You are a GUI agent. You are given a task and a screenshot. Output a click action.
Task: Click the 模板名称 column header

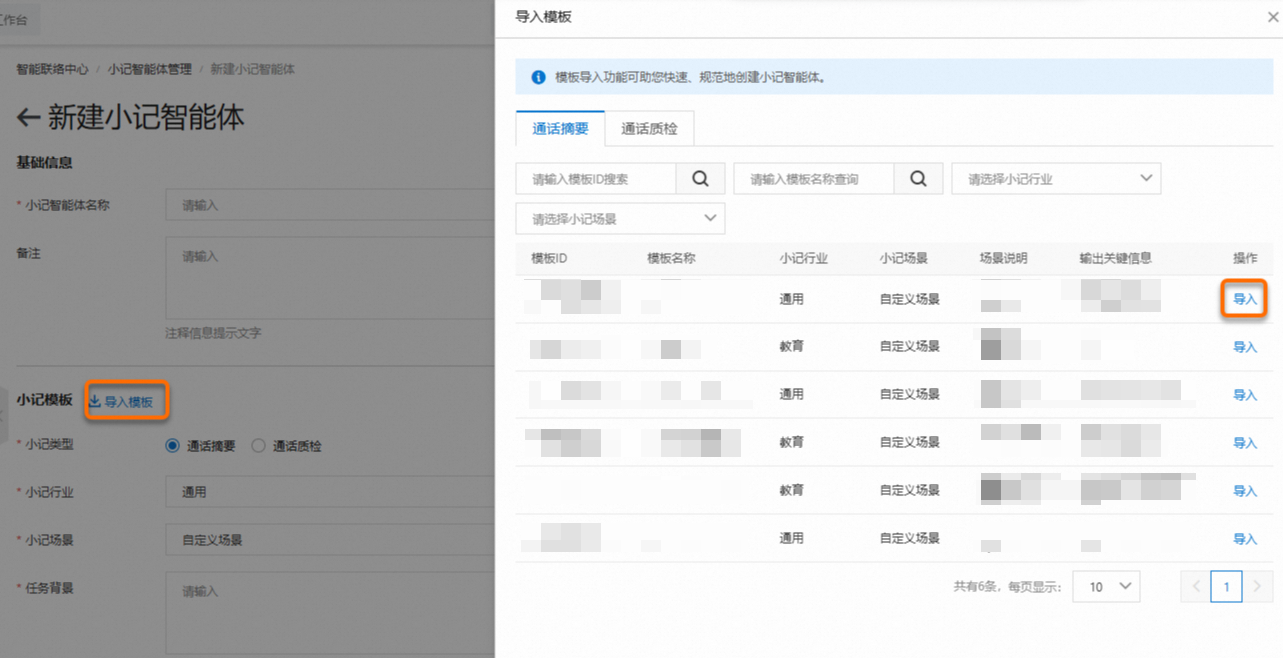click(671, 258)
